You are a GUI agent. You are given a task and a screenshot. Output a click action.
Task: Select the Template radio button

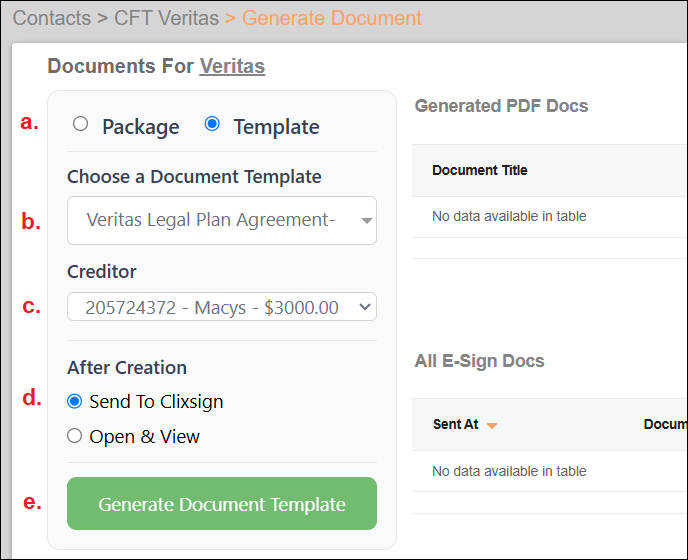pos(212,124)
